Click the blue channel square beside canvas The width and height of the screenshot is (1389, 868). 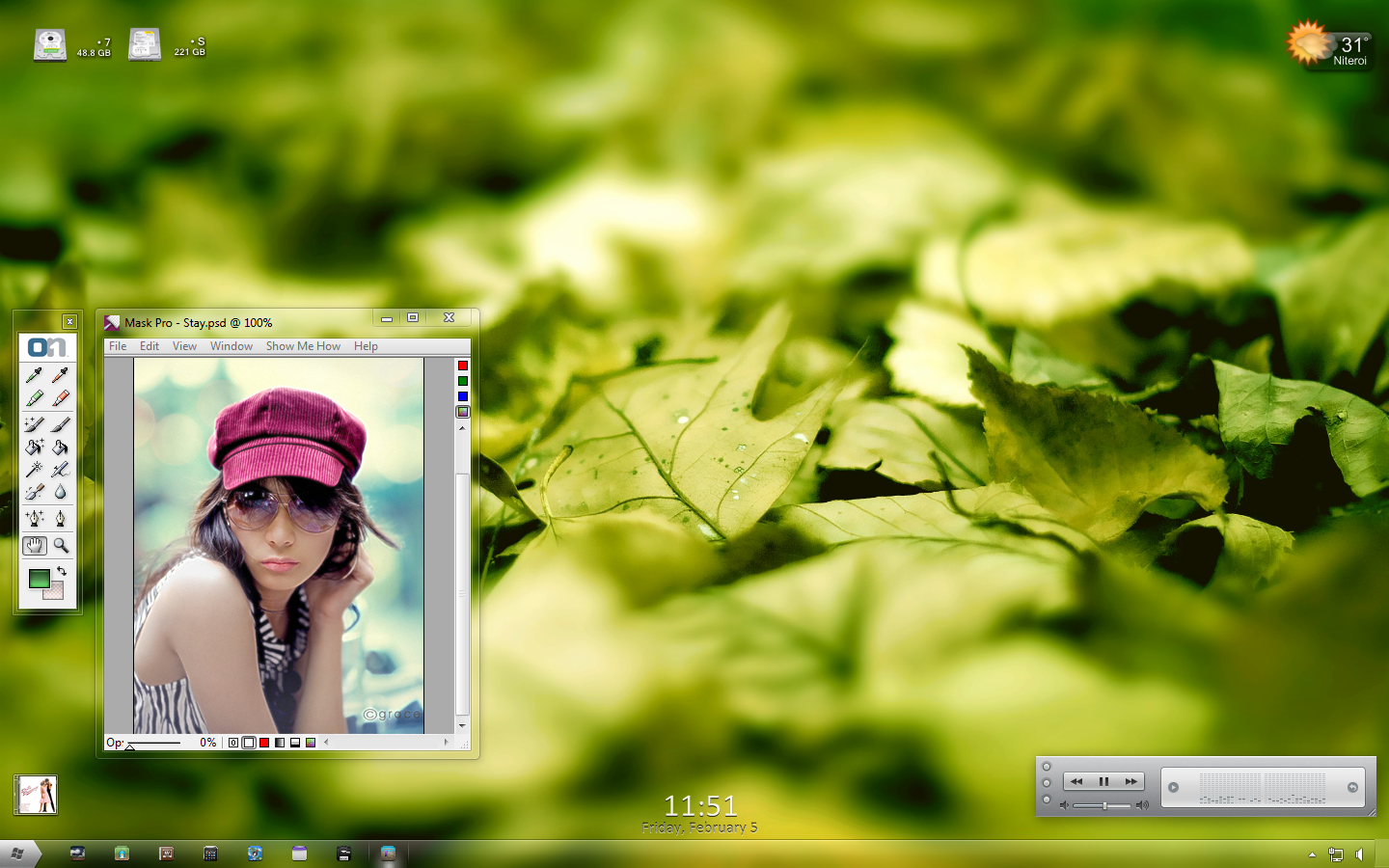click(463, 396)
